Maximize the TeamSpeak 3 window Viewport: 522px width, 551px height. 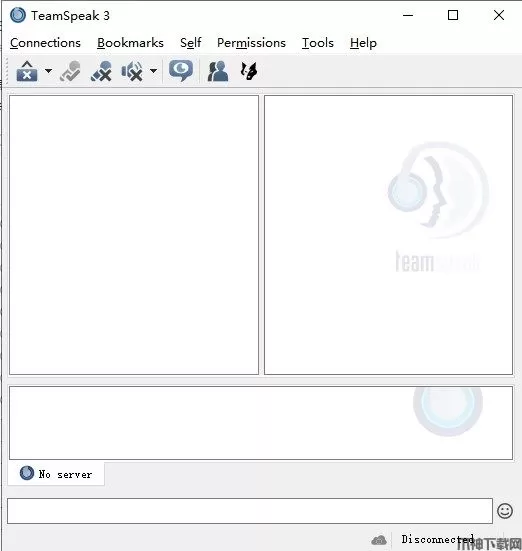tap(453, 15)
